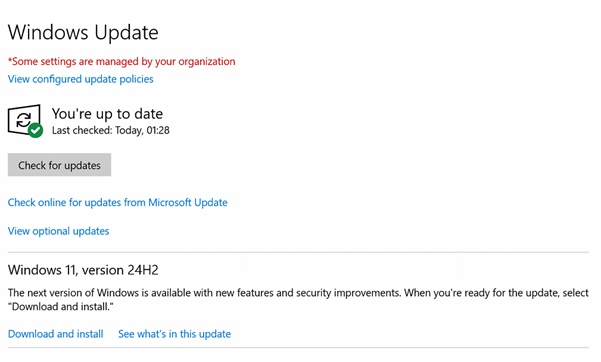Click the quoted "Download and install." sentence text
The width and height of the screenshot is (601, 362).
pos(61,307)
